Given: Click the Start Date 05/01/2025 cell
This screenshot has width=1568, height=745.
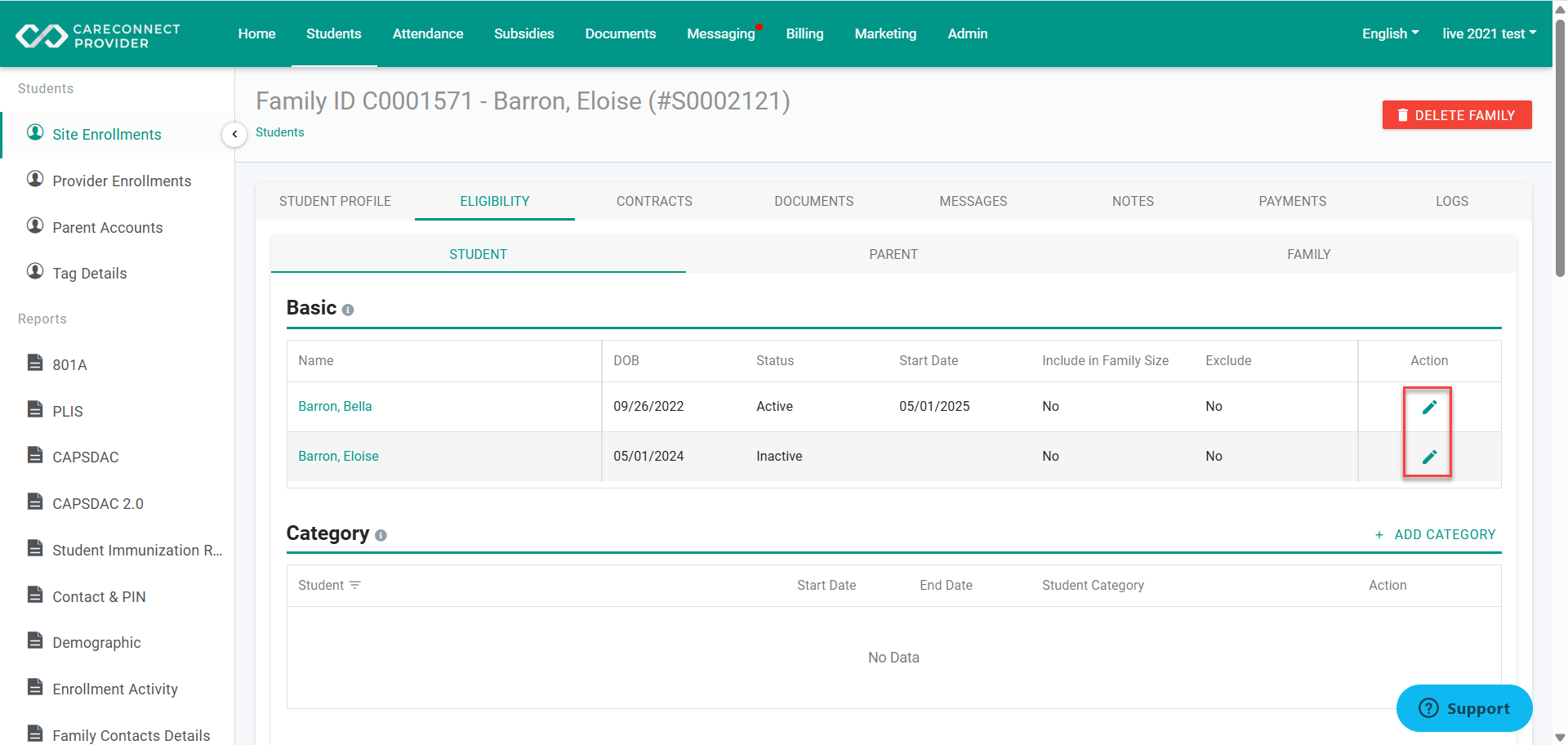Looking at the screenshot, I should (x=934, y=406).
